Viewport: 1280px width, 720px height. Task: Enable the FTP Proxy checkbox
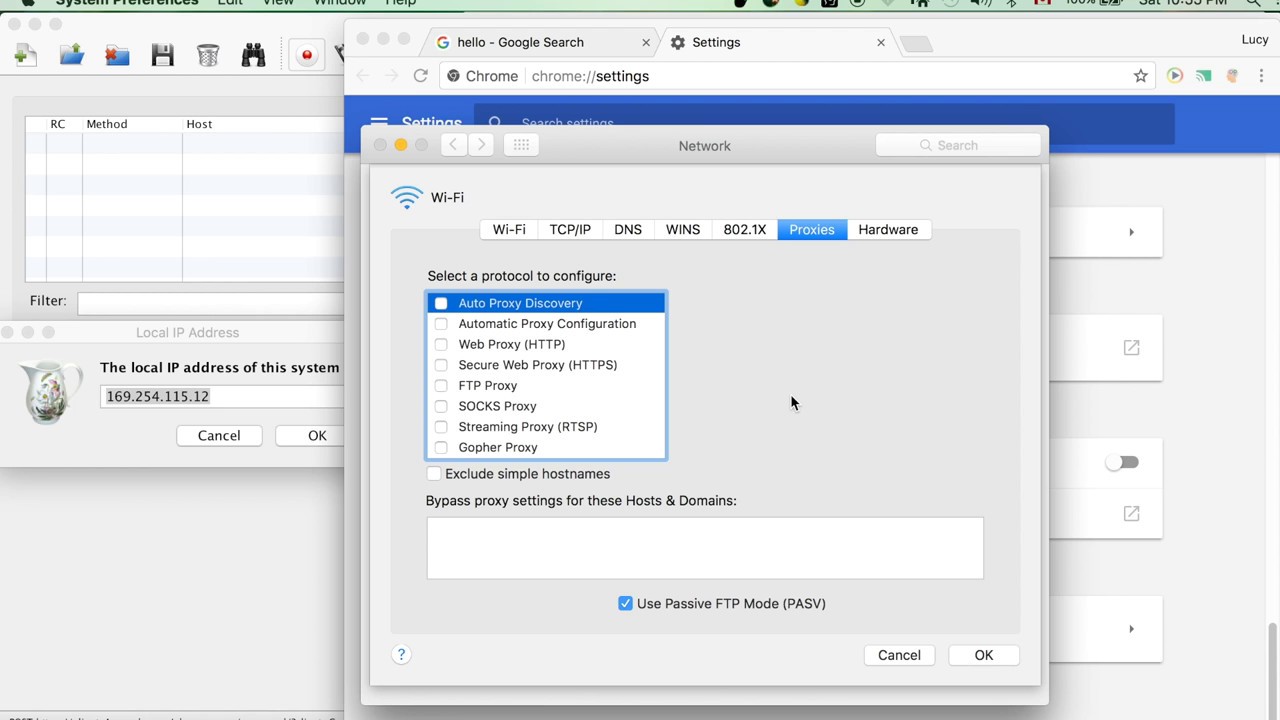[x=441, y=385]
